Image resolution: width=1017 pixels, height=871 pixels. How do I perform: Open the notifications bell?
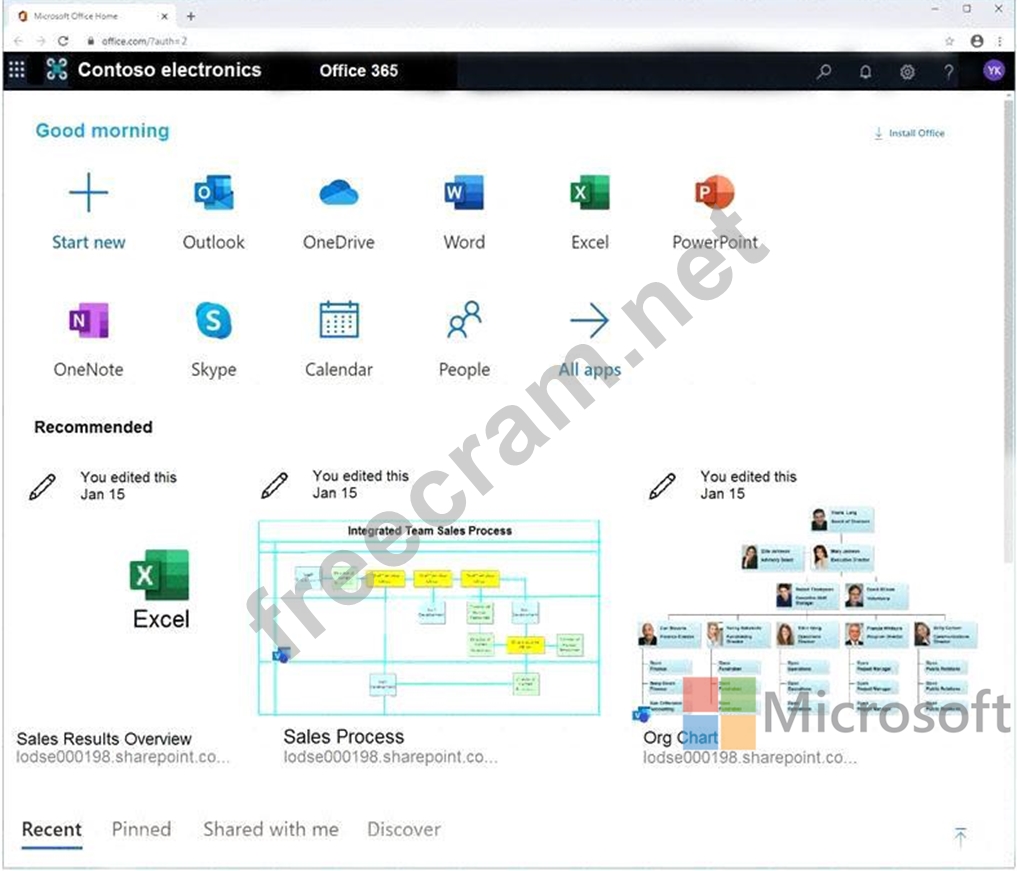865,71
